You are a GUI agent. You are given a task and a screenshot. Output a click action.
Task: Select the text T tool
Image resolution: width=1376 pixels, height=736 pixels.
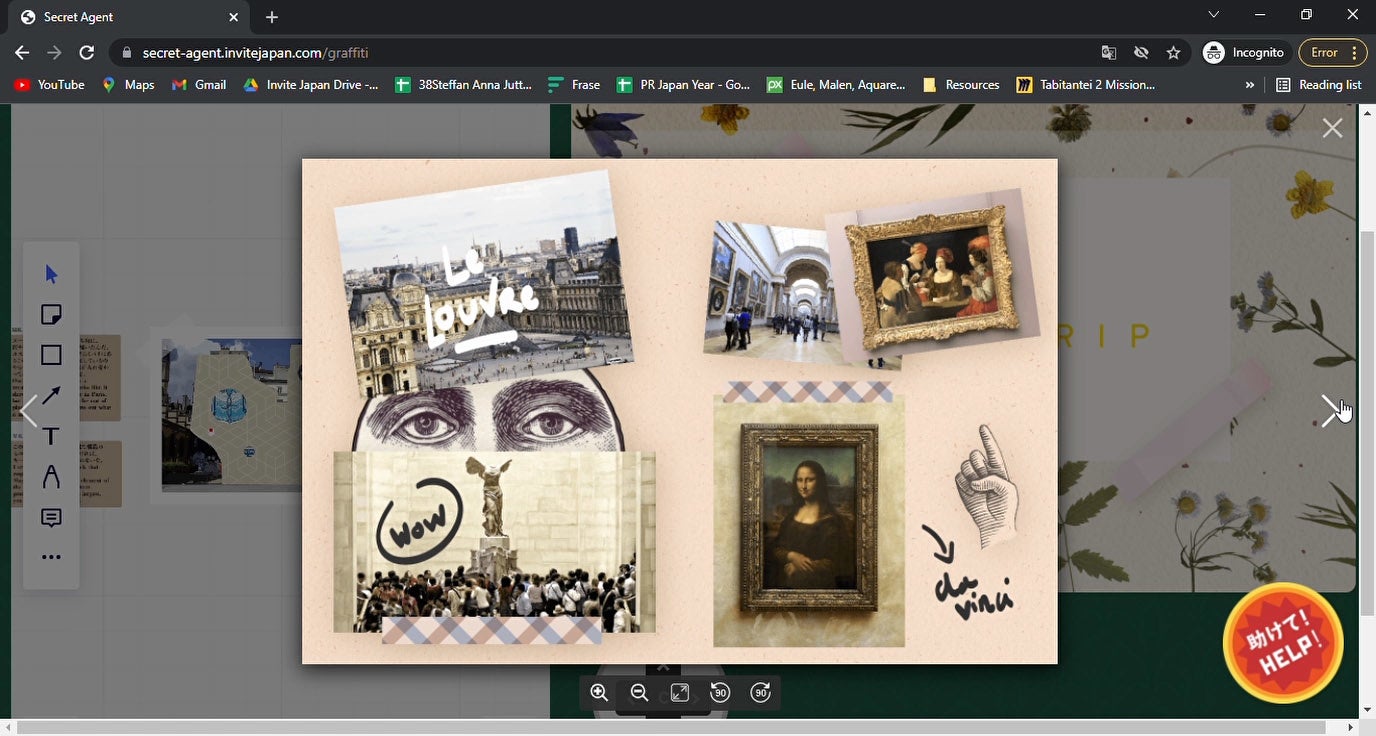51,436
